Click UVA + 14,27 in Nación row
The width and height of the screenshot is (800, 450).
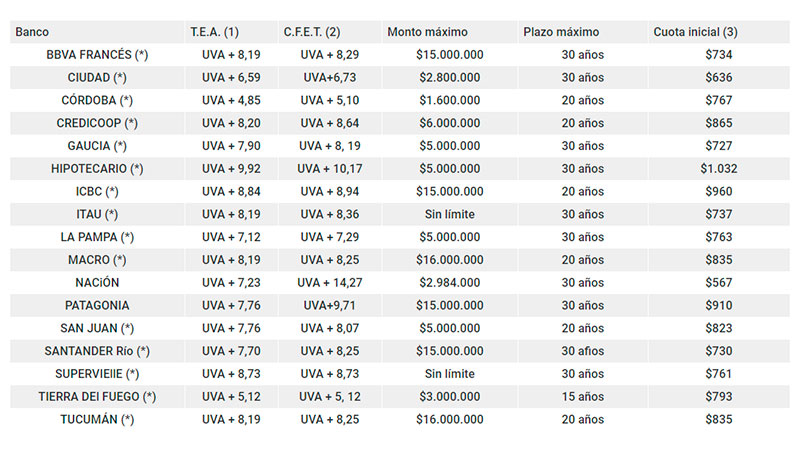click(x=330, y=283)
